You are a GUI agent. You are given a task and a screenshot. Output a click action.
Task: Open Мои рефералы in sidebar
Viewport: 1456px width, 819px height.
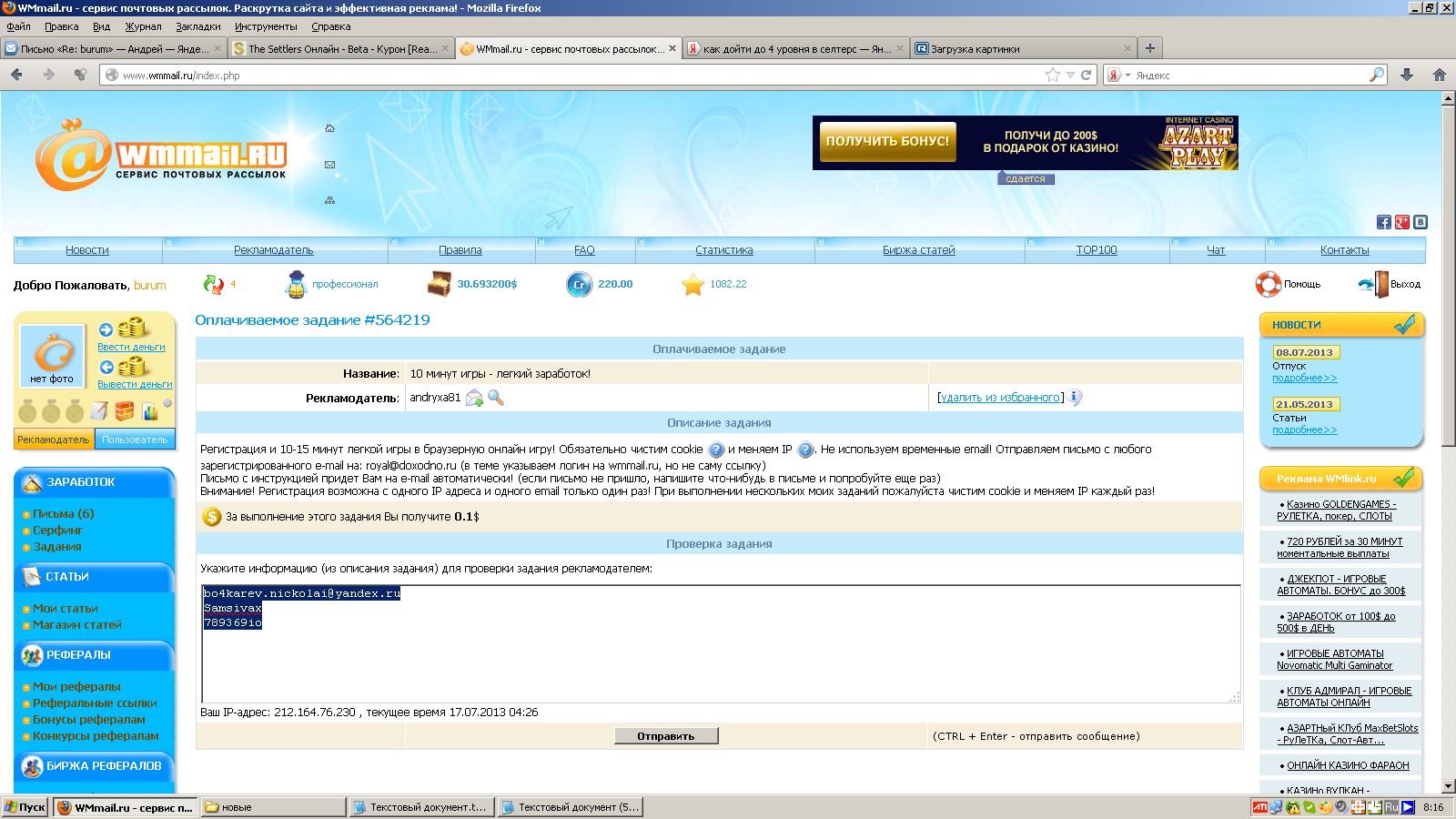pos(76,687)
